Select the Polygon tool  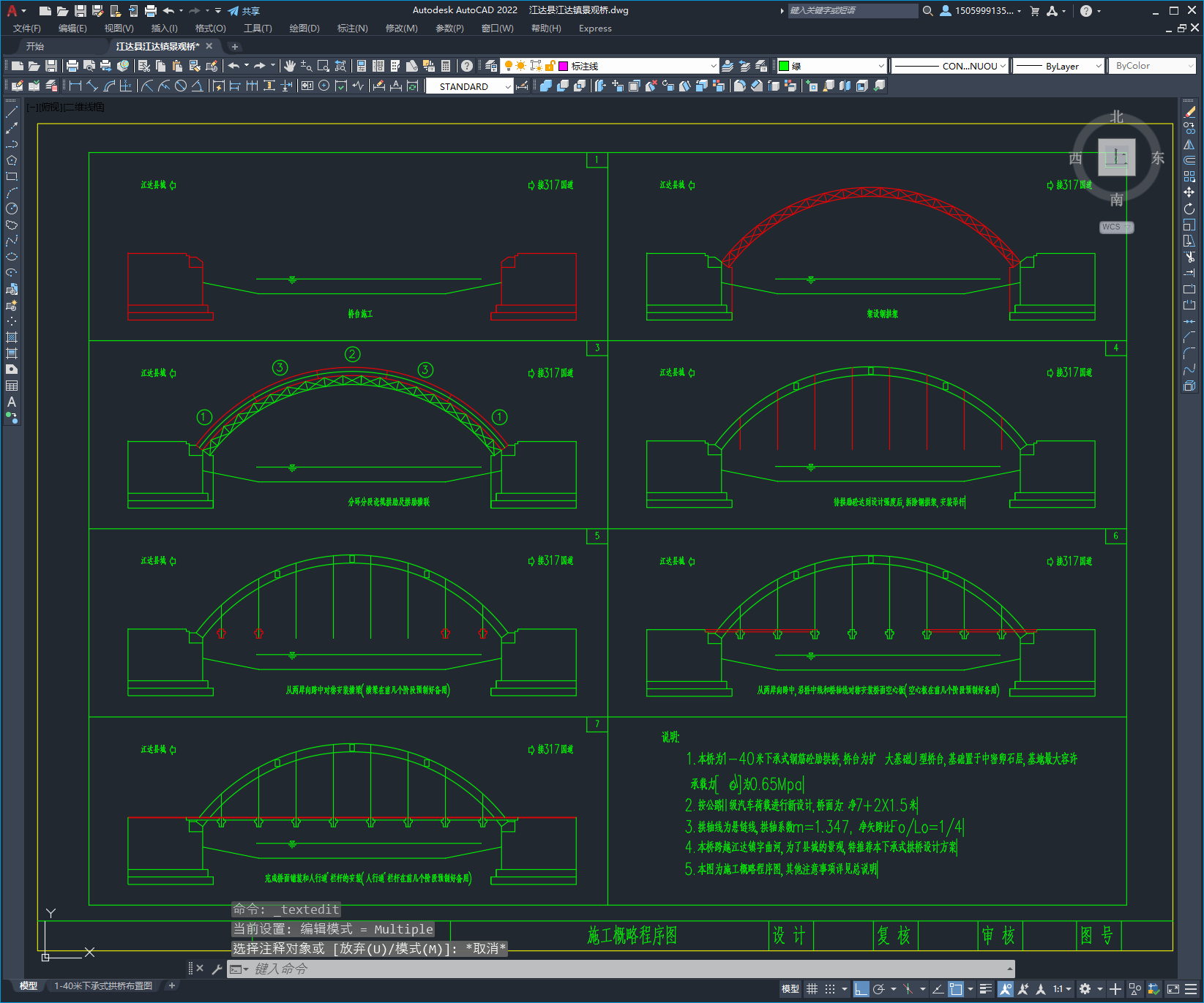pos(12,160)
